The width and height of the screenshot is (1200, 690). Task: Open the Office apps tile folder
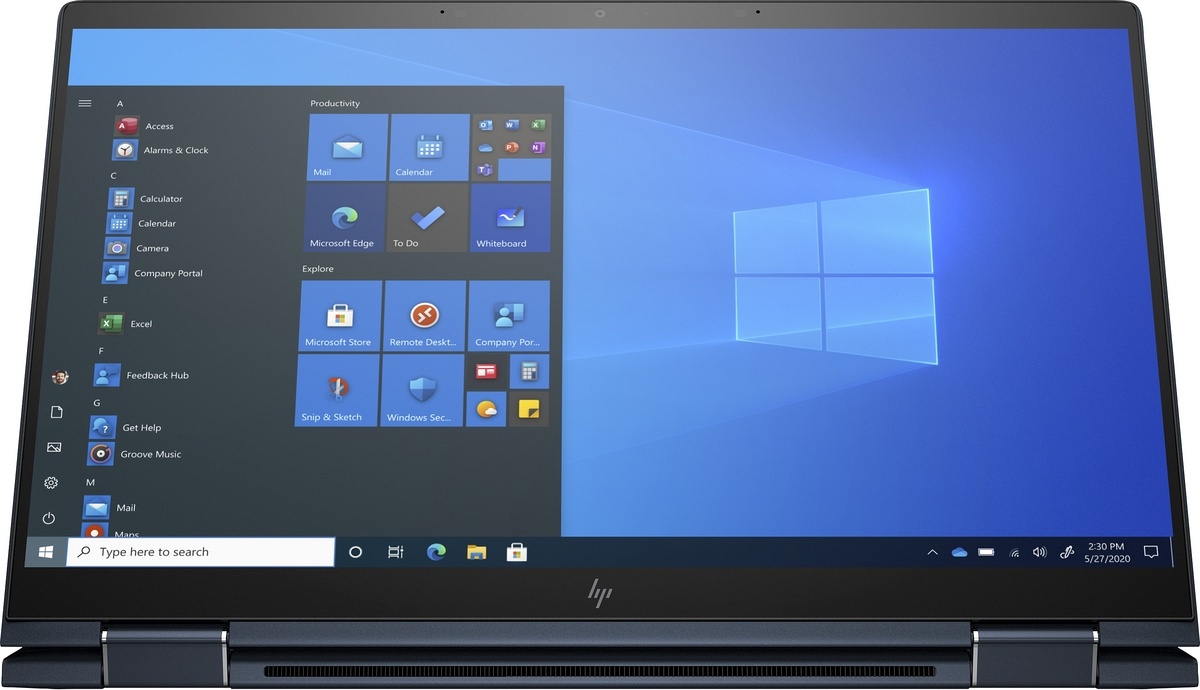510,148
